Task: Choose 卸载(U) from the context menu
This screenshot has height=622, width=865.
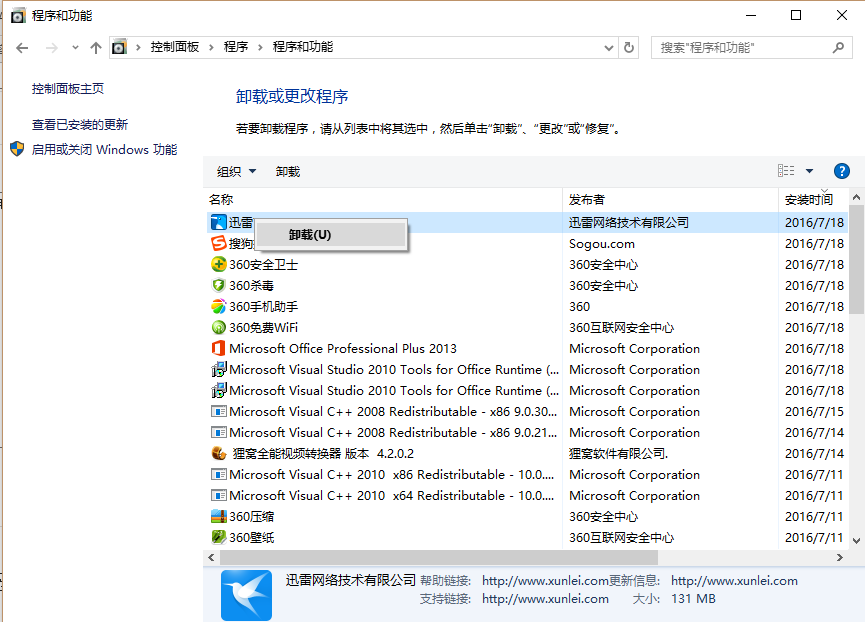Action: 331,235
